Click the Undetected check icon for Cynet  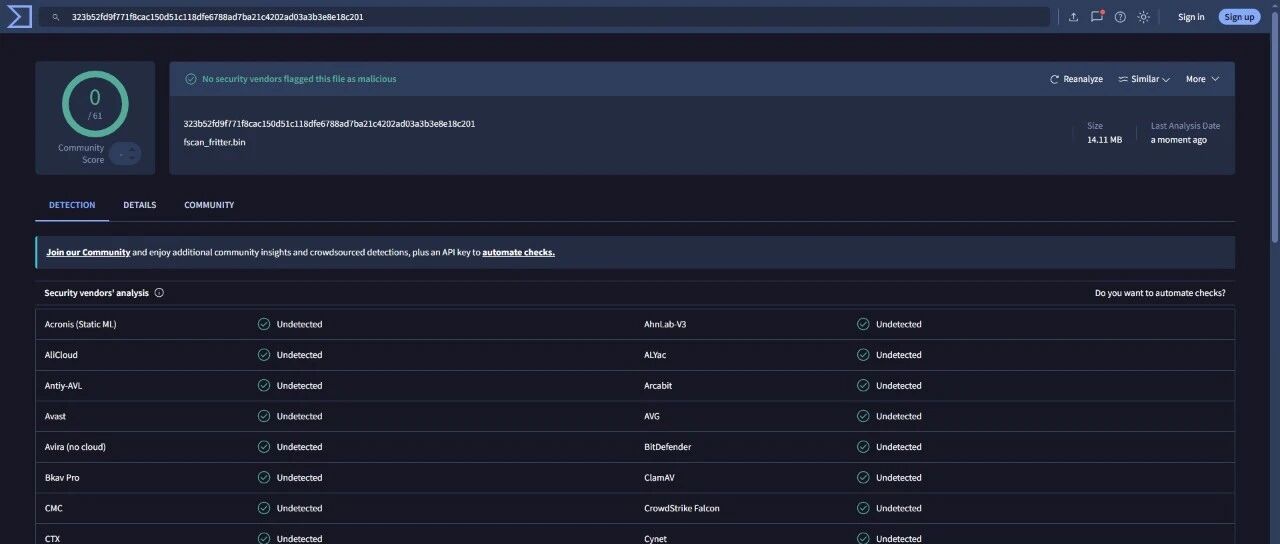pos(863,538)
